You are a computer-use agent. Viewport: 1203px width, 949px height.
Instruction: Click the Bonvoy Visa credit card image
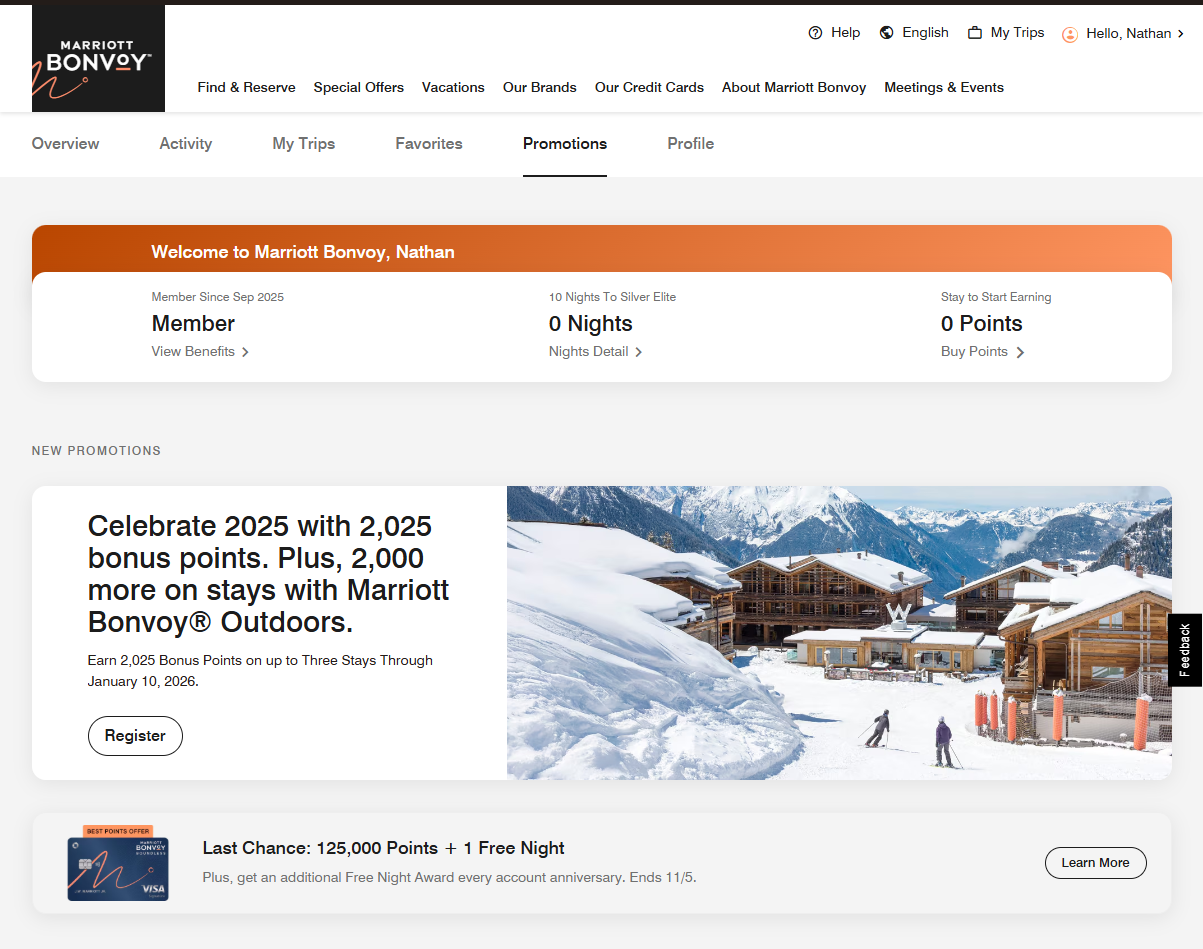(118, 869)
